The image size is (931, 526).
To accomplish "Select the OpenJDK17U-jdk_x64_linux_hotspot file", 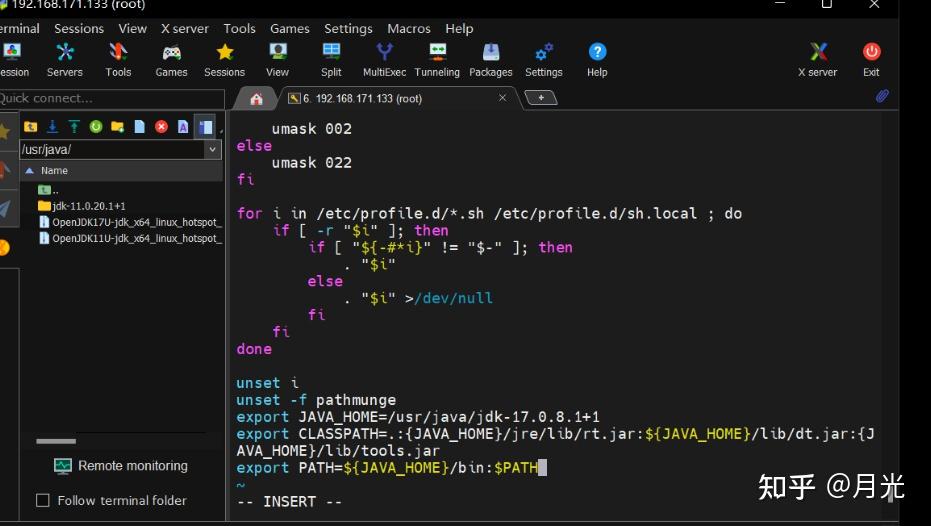I will (130, 222).
